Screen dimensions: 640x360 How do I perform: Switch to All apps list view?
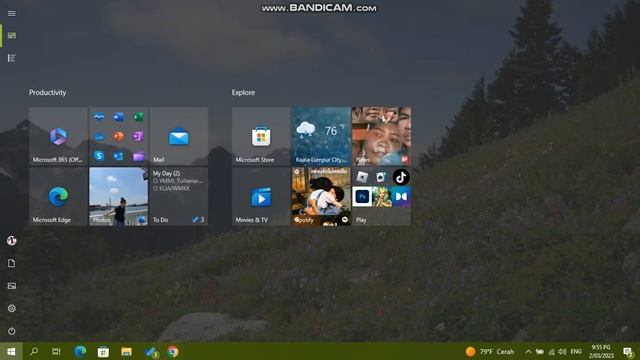click(x=11, y=58)
